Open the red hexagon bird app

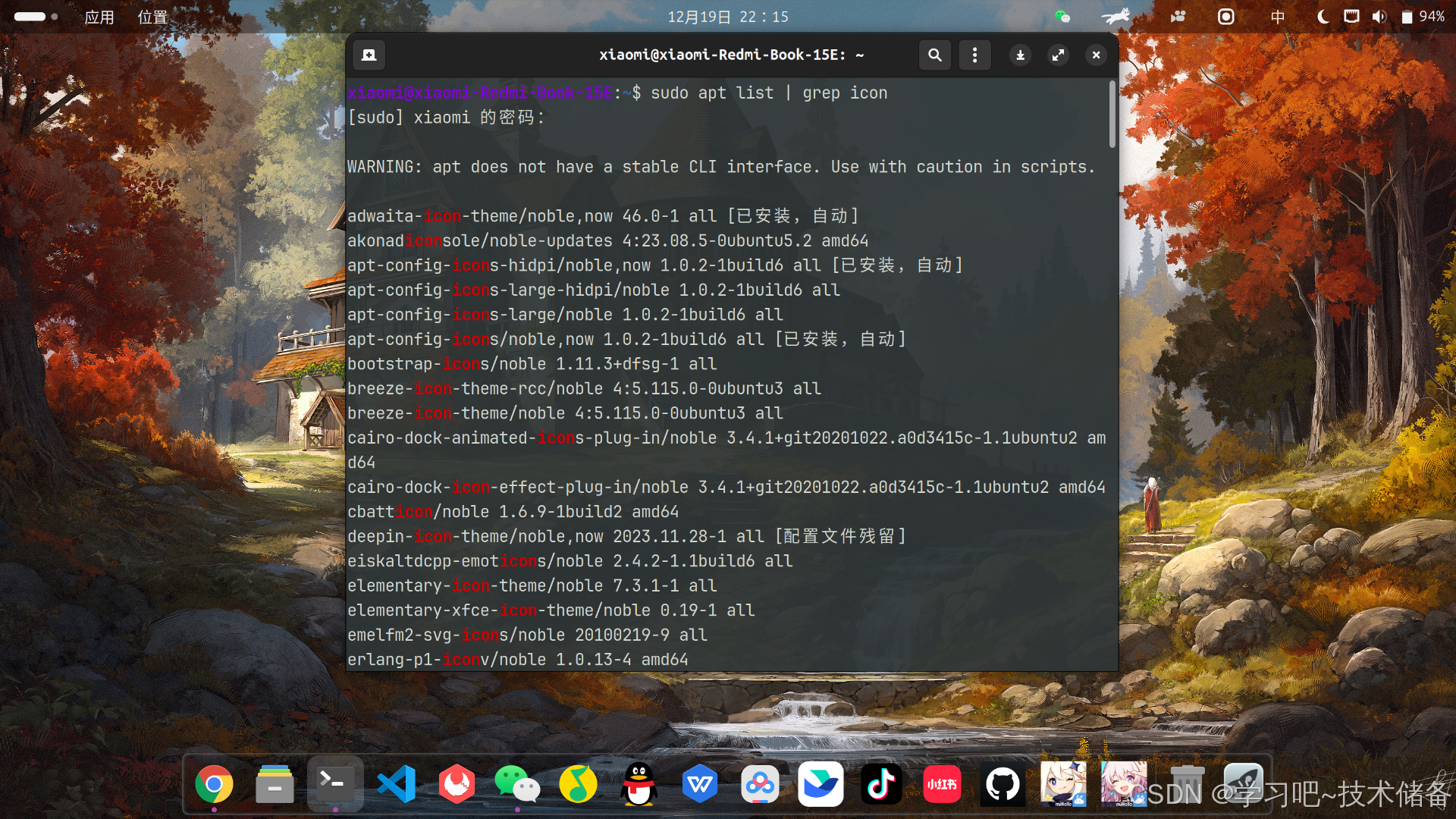pos(457,785)
